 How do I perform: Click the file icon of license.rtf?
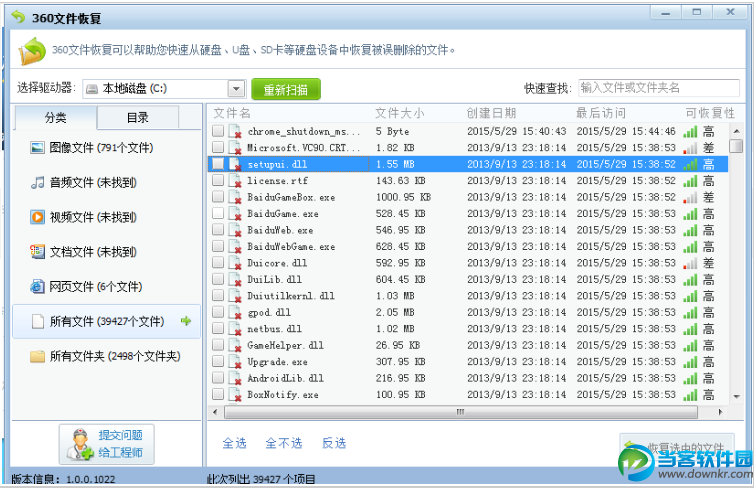(235, 181)
